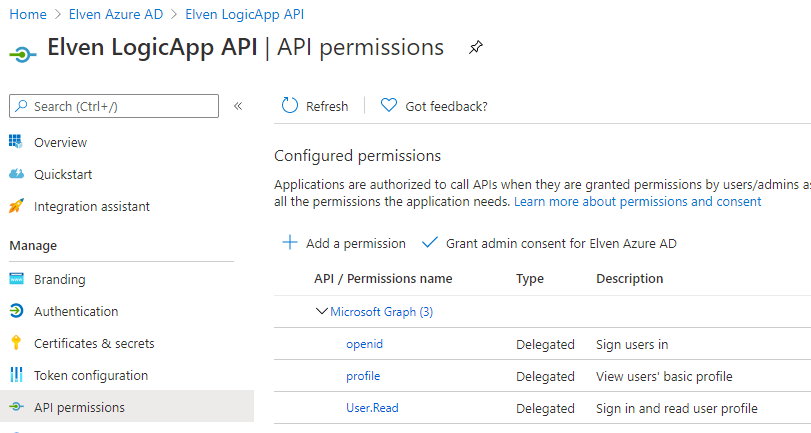Click the Integration assistant rocket icon
Viewport: 811px width, 433px height.
click(x=16, y=206)
